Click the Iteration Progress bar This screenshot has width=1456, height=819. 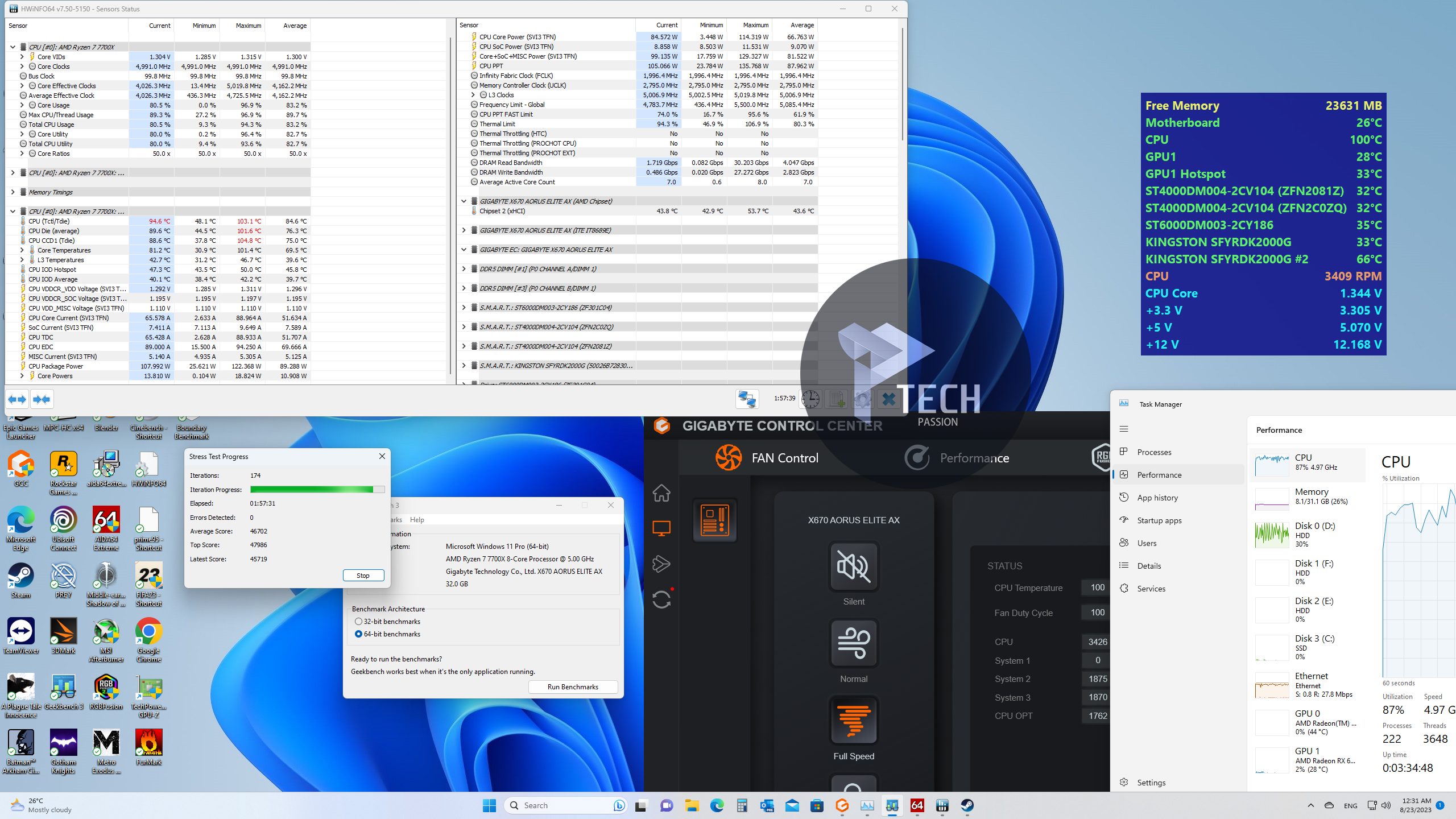tap(317, 490)
